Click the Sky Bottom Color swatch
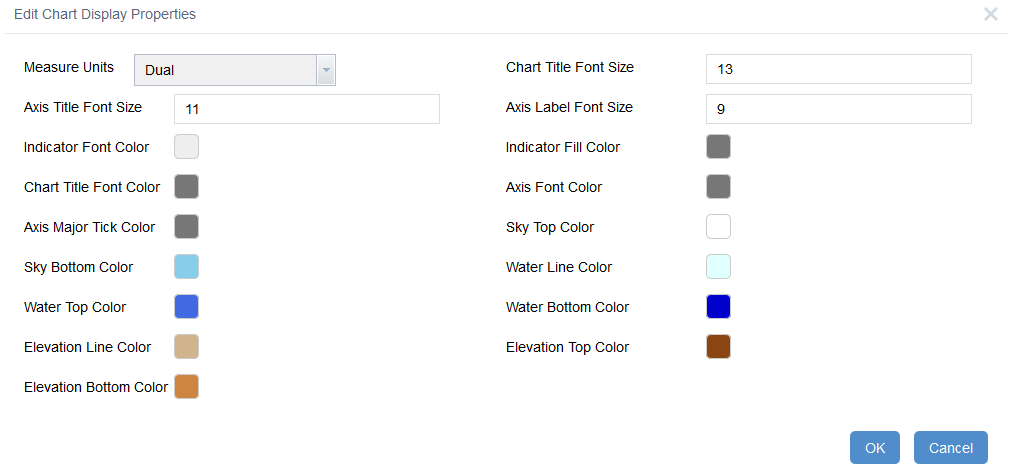Screen dimensions: 1010x475 pos(186,267)
